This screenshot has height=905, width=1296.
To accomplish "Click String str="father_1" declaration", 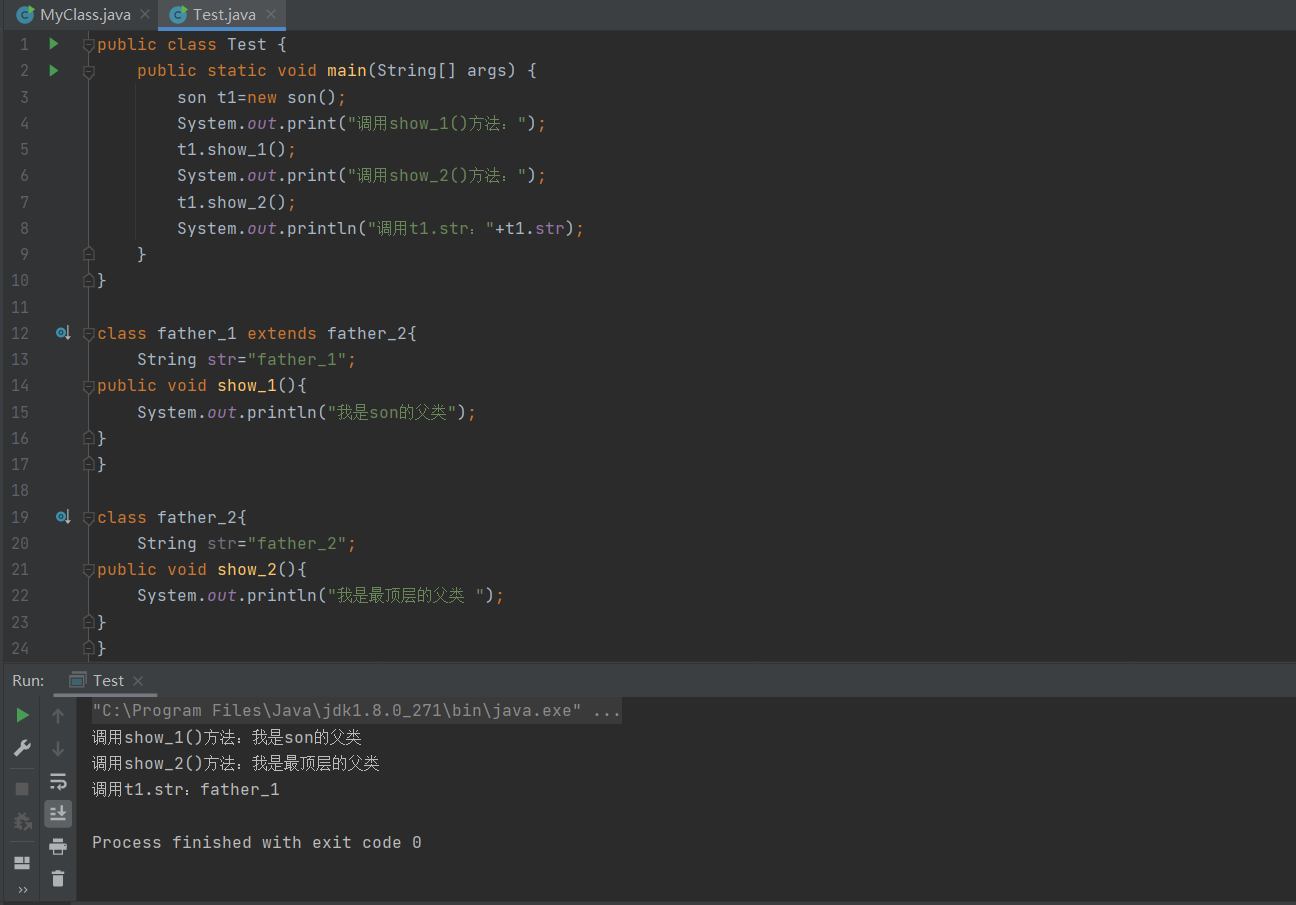I will [x=247, y=359].
